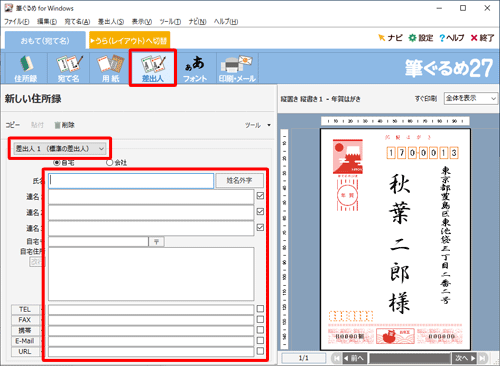Click the 連名1 input field
Viewport: 500px width, 366px height.
coord(151,197)
